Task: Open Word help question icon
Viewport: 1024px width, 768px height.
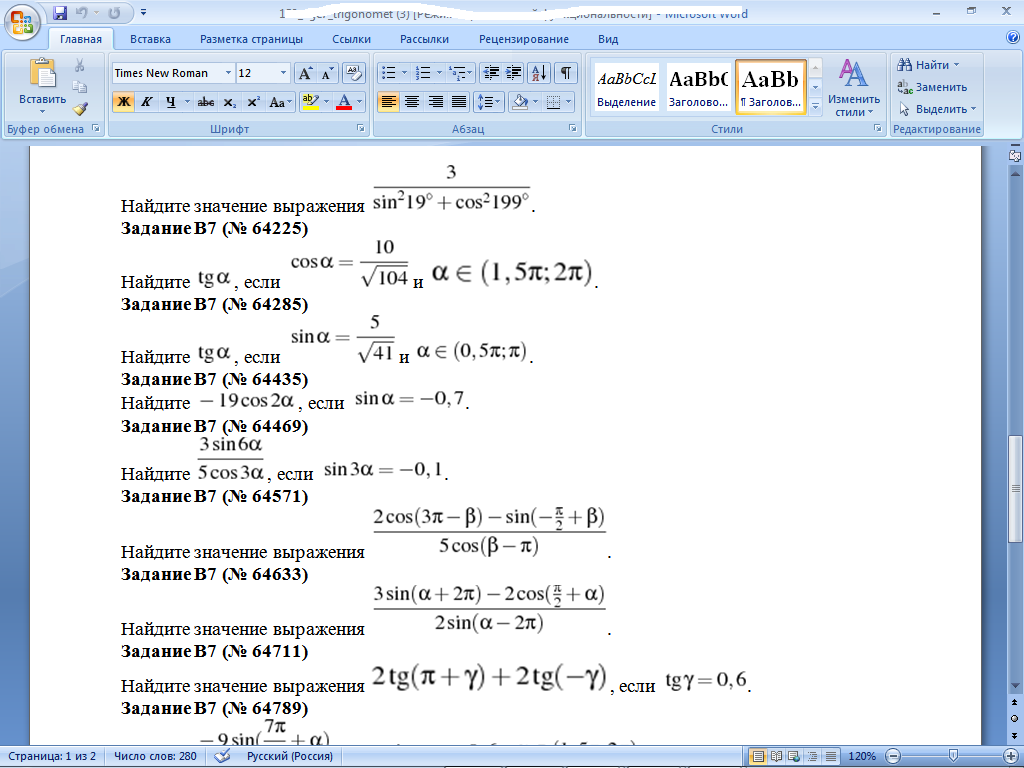Action: coord(1013,38)
